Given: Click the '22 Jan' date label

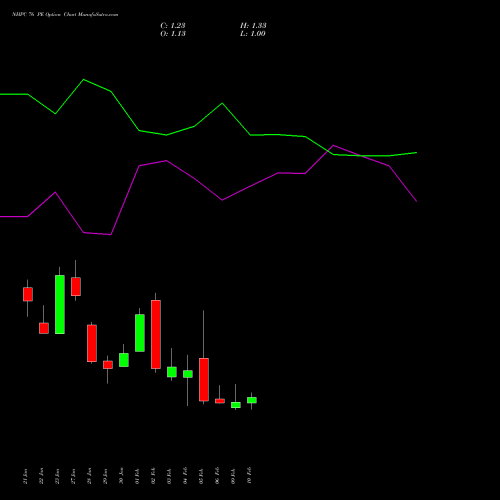Looking at the screenshot, I should pyautogui.click(x=41, y=476).
